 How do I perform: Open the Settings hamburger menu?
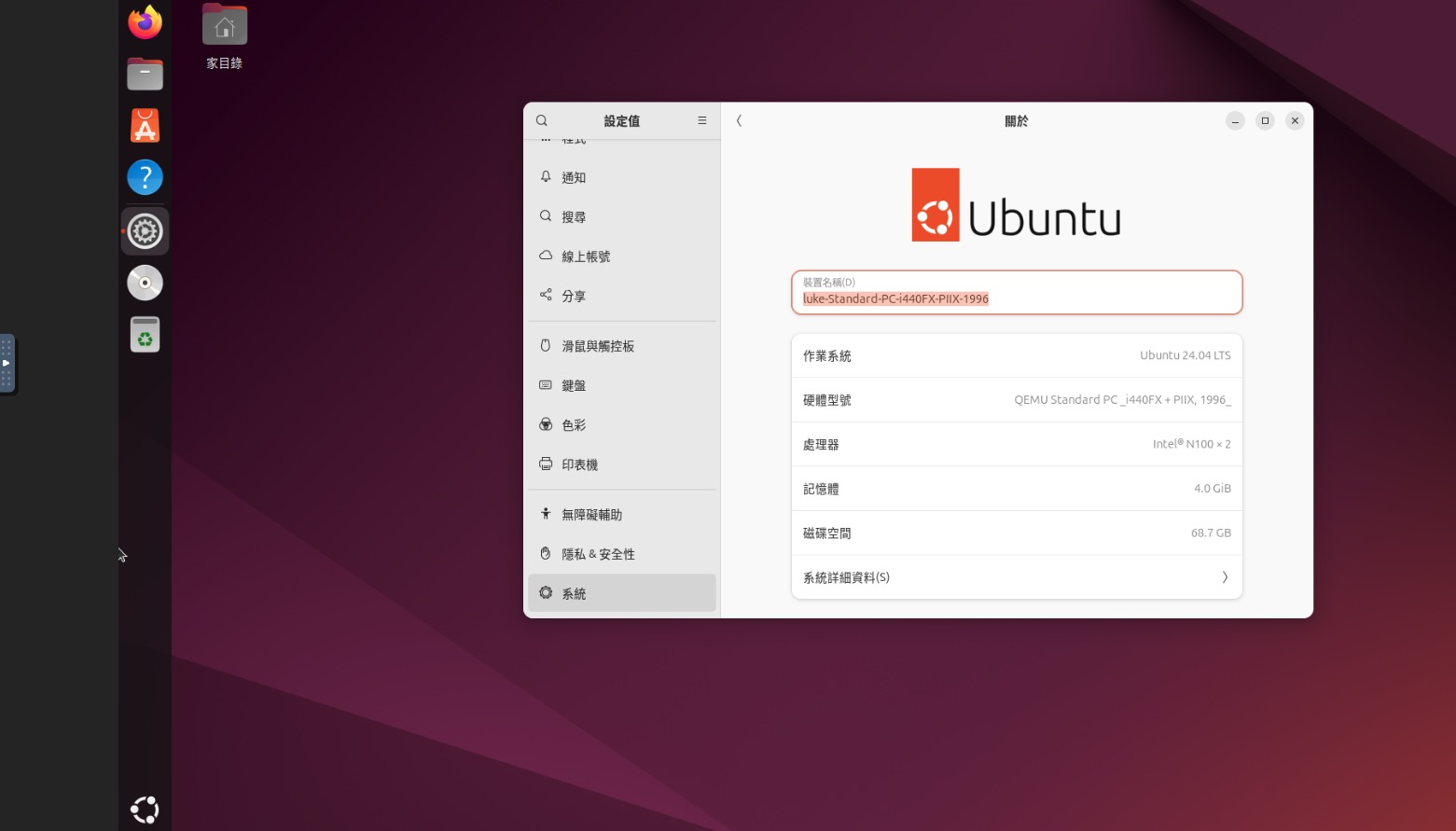(x=702, y=120)
